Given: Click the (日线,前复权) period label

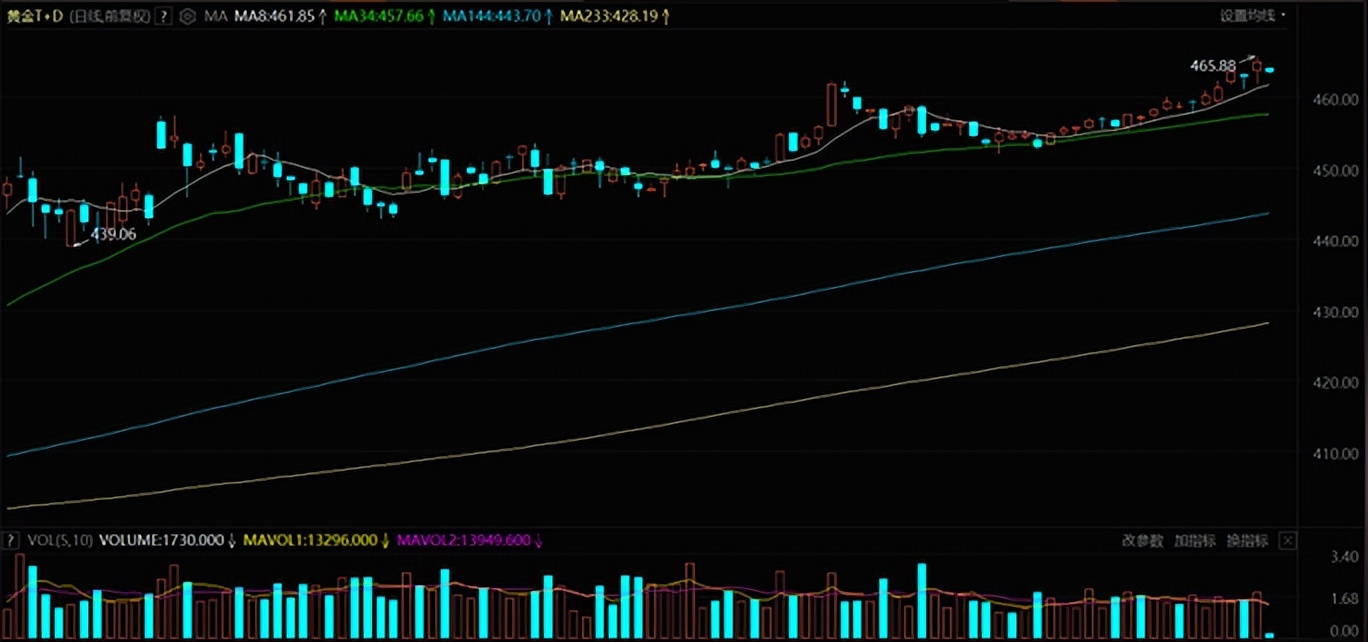Looking at the screenshot, I should click(x=110, y=16).
